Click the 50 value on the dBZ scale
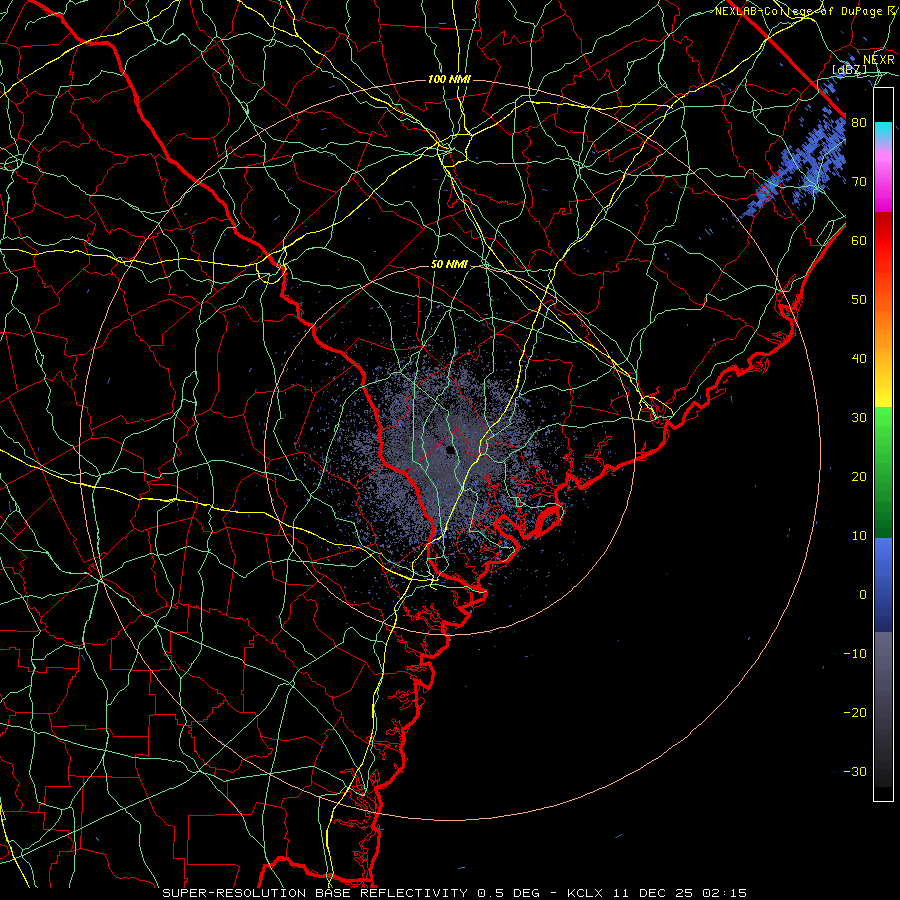The image size is (900, 900). [859, 300]
